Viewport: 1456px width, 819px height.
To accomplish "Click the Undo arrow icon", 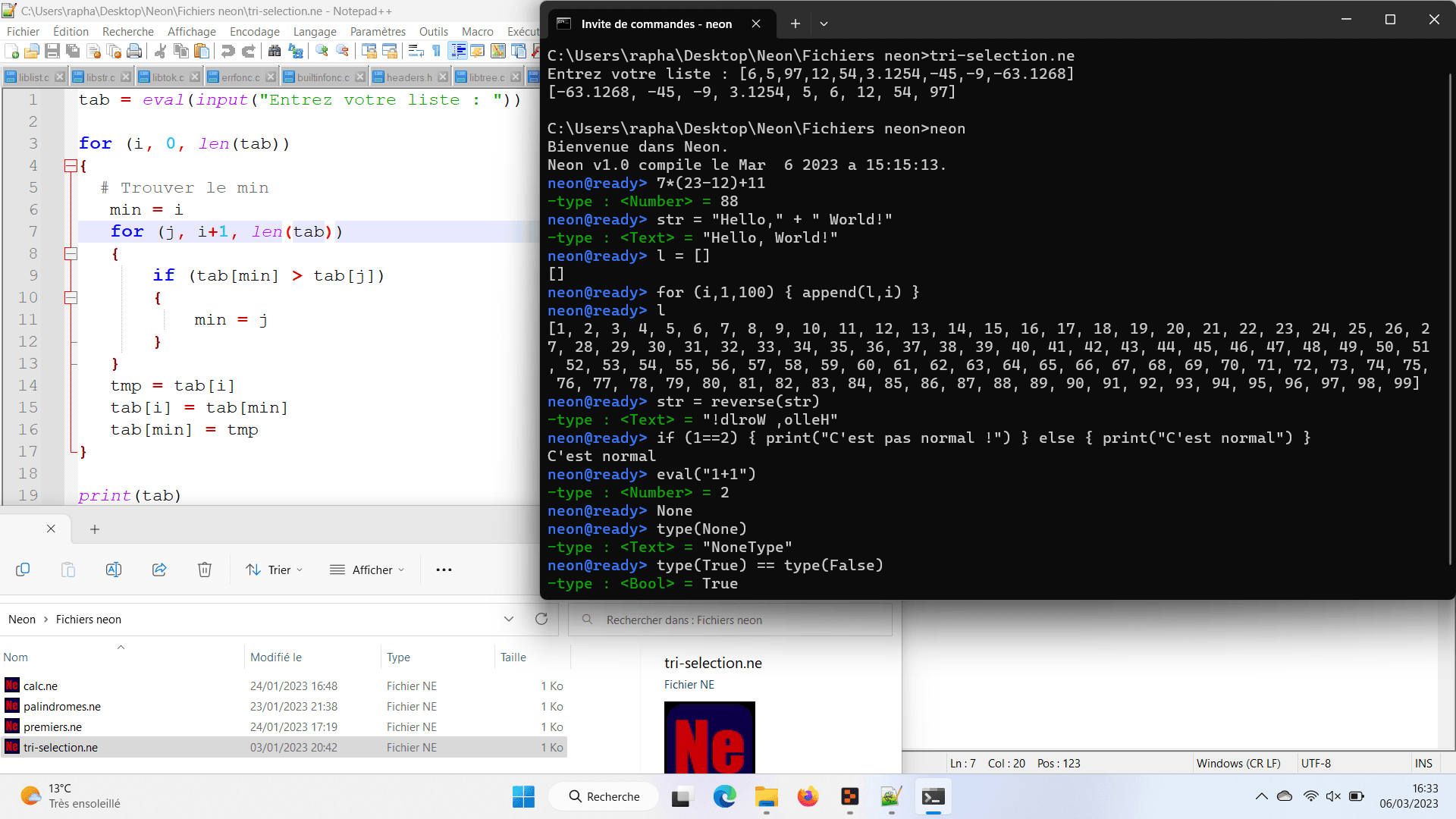I will (227, 51).
